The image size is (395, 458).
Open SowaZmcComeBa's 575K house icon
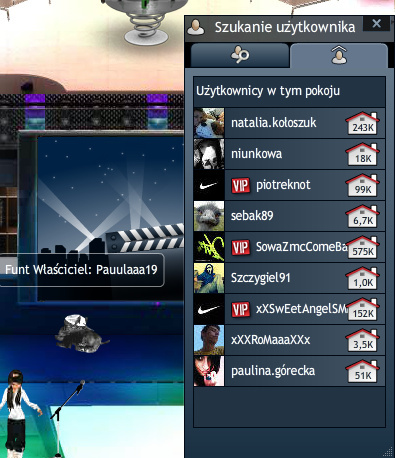pyautogui.click(x=362, y=247)
